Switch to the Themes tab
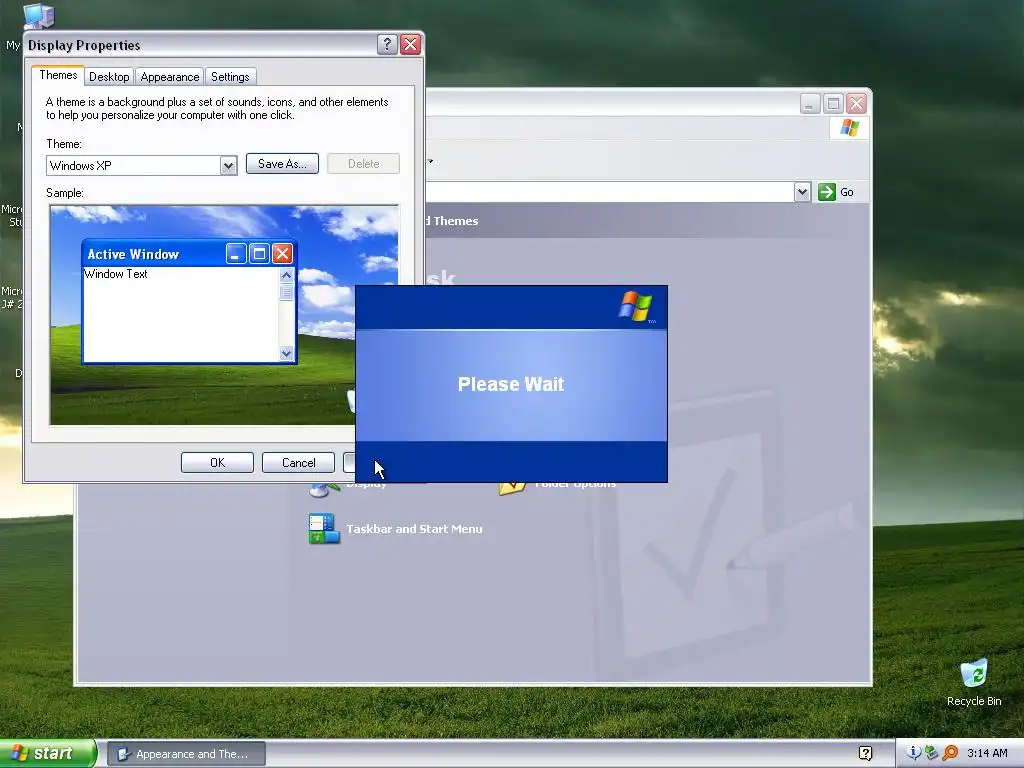The image size is (1024, 768). click(58, 75)
